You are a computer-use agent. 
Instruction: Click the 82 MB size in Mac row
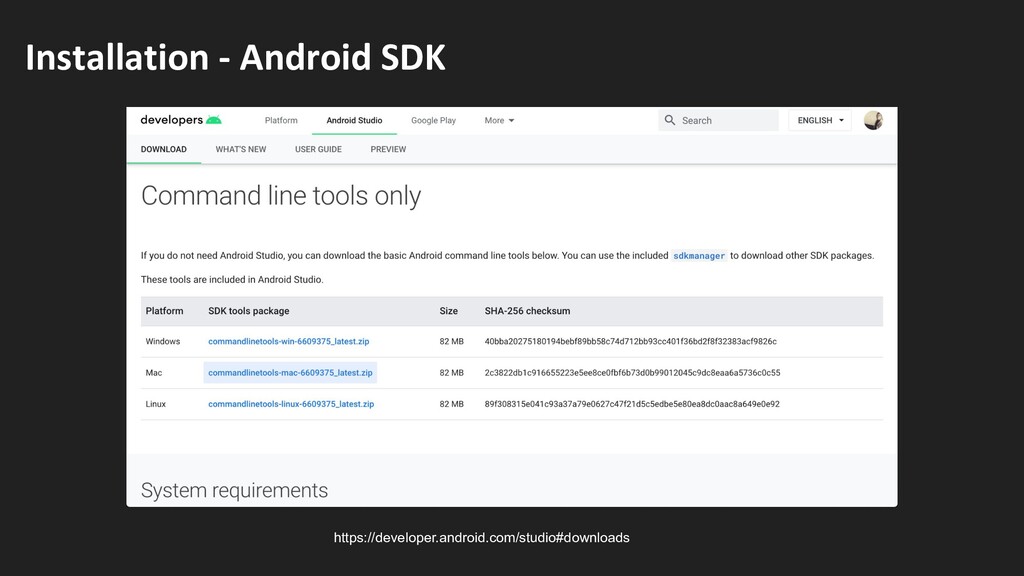point(451,373)
